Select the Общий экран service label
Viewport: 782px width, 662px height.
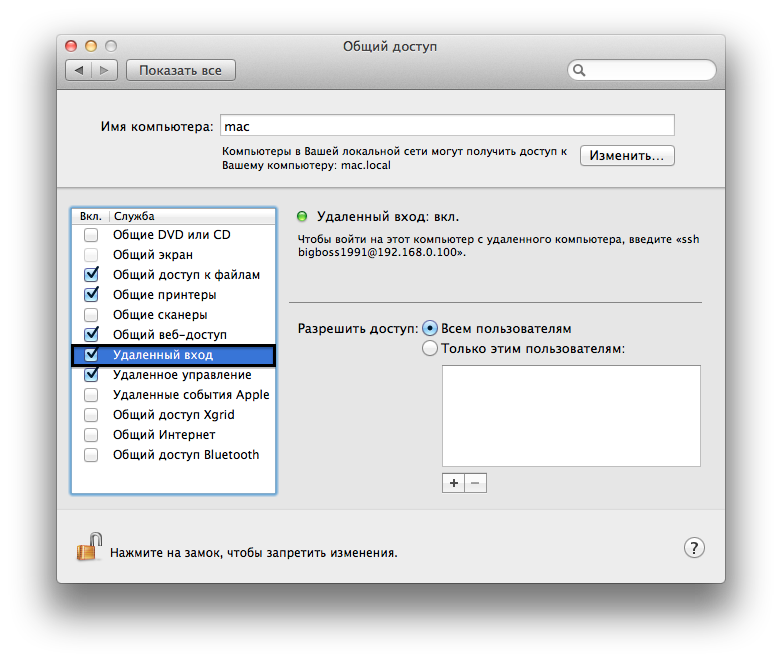tap(153, 255)
